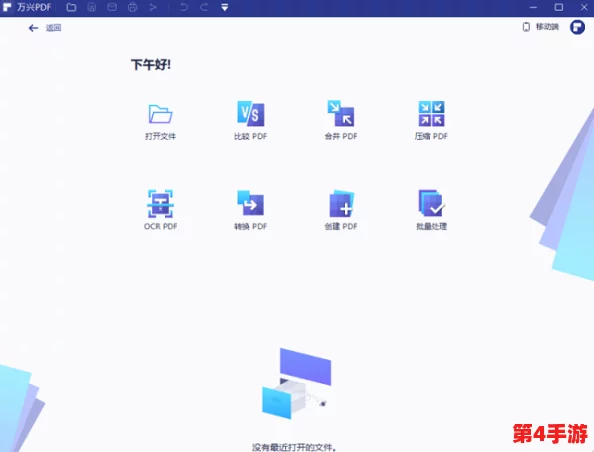
Task: Click the undo arrow in title bar
Action: click(184, 7)
